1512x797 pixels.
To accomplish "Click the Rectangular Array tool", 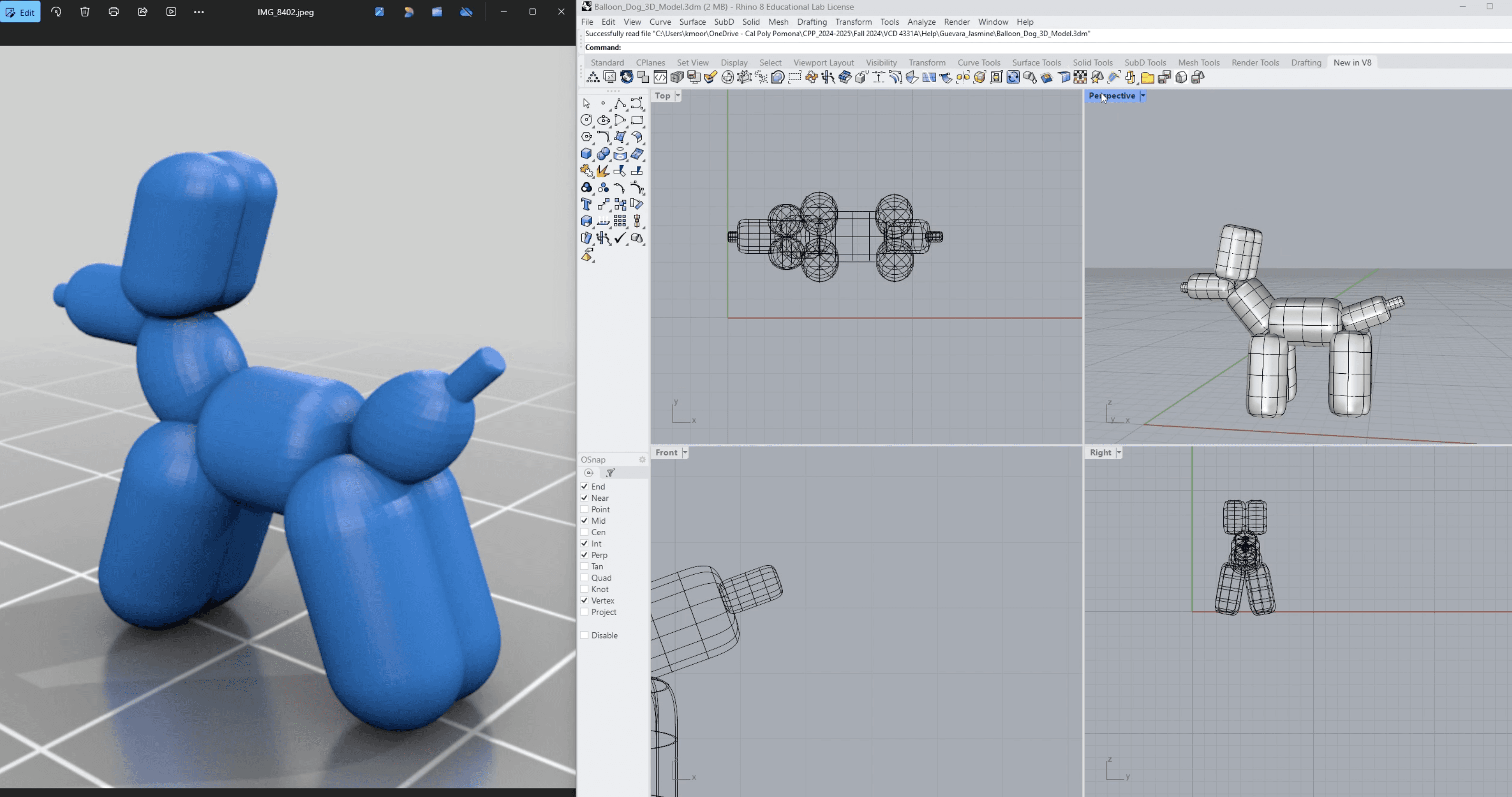I will 620,221.
